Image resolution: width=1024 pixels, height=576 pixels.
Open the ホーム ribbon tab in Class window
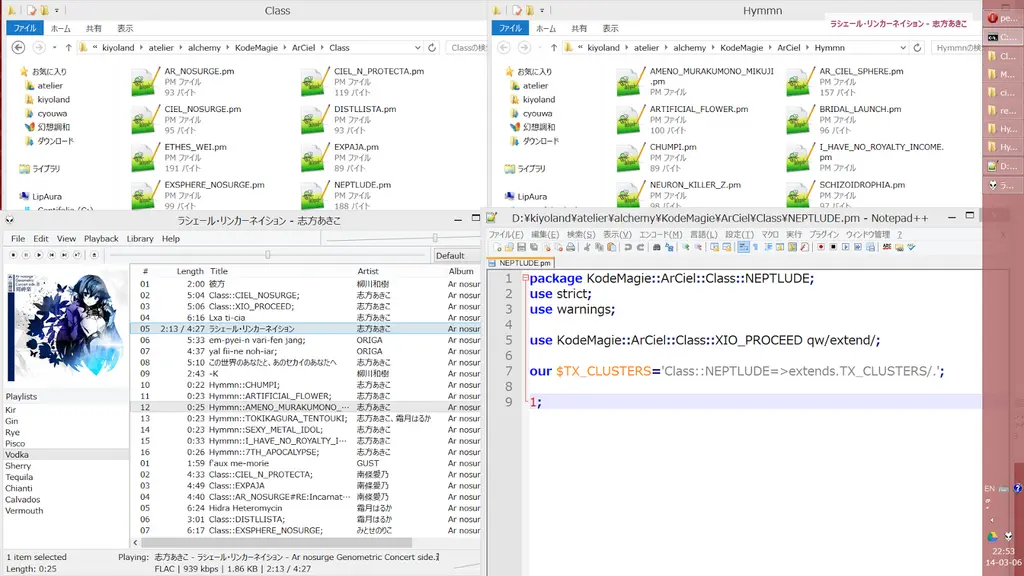click(61, 28)
